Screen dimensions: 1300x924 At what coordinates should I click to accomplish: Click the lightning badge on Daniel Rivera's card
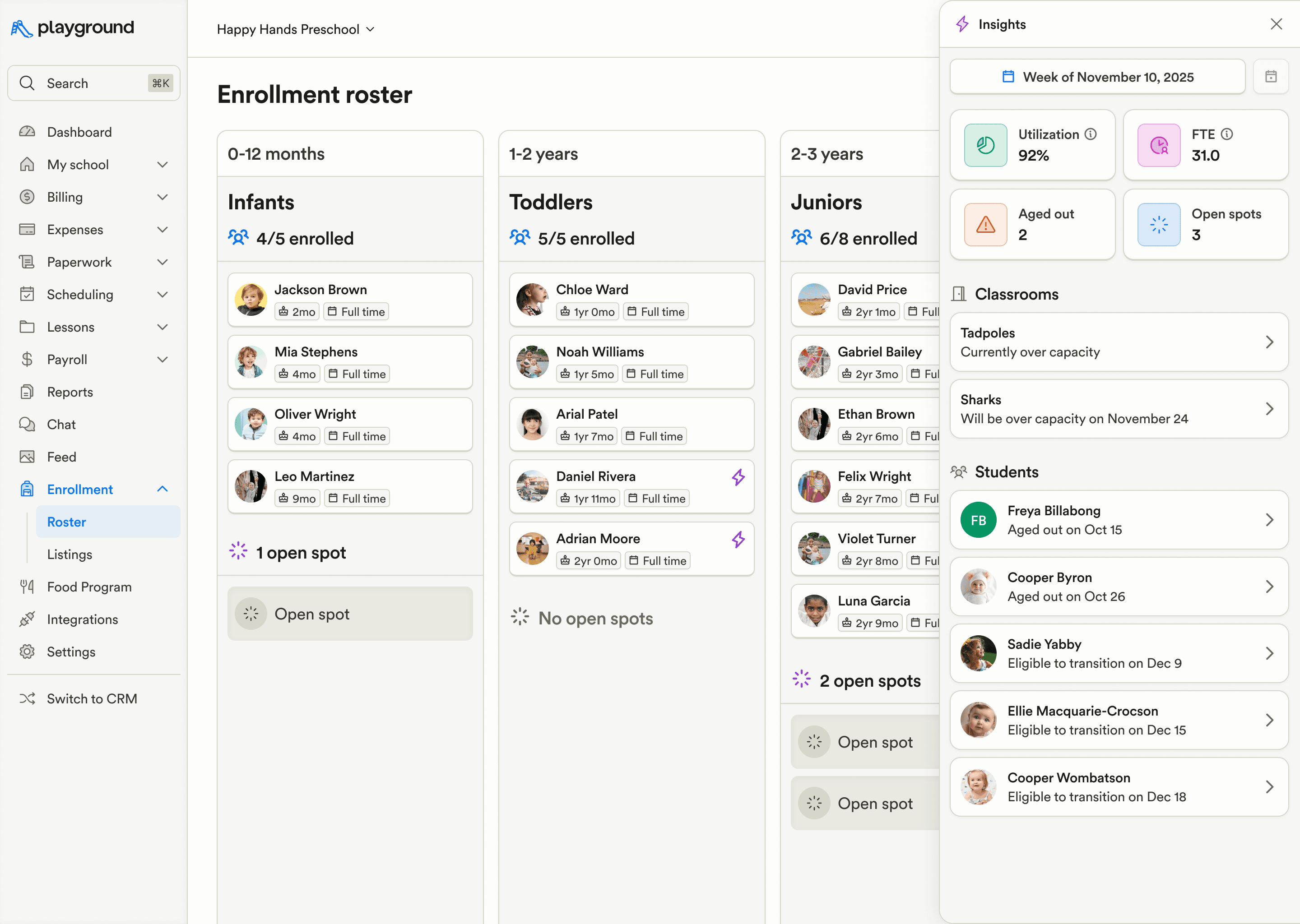tap(738, 477)
